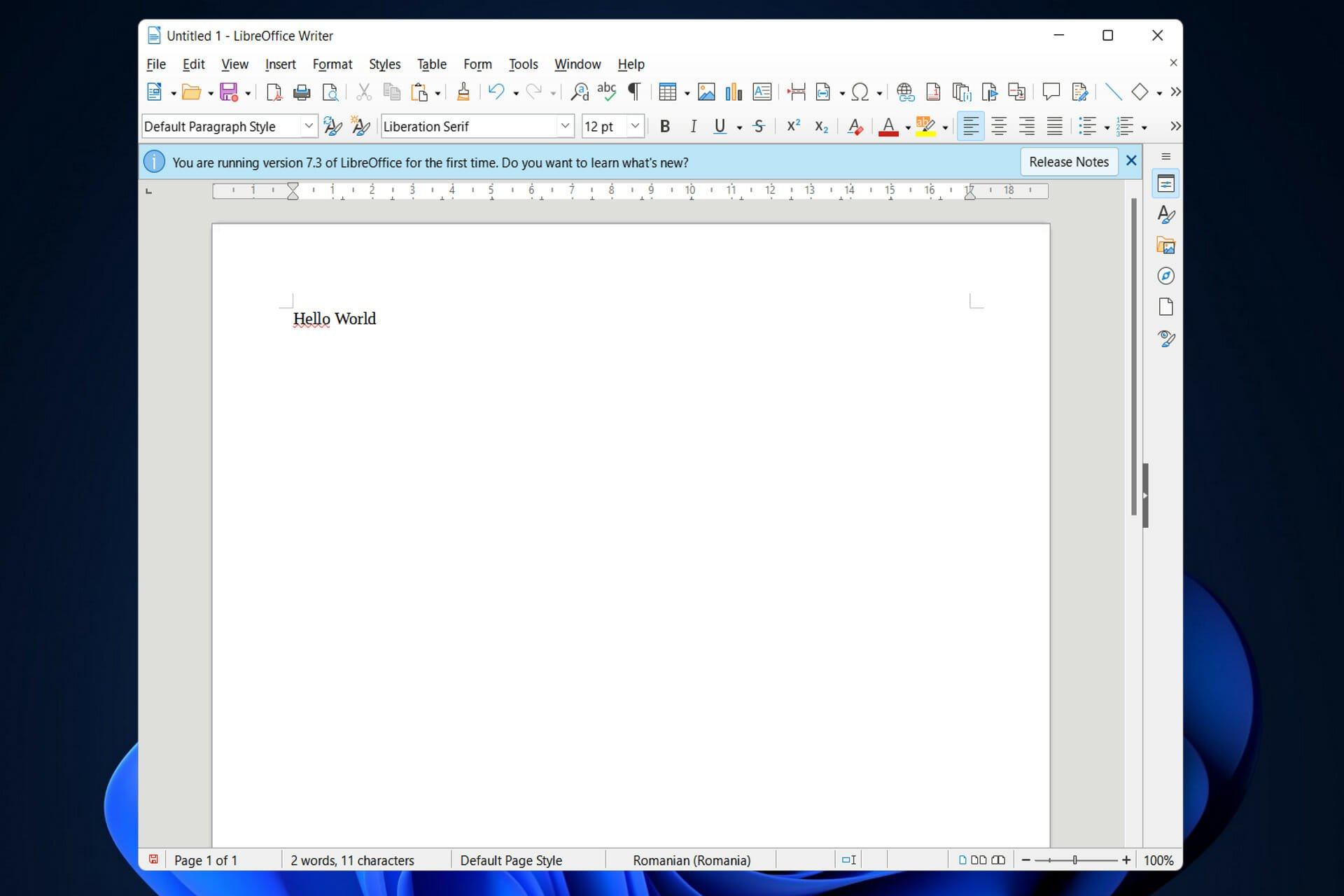The height and width of the screenshot is (896, 1344).
Task: Toggle center text alignment
Action: [x=997, y=126]
